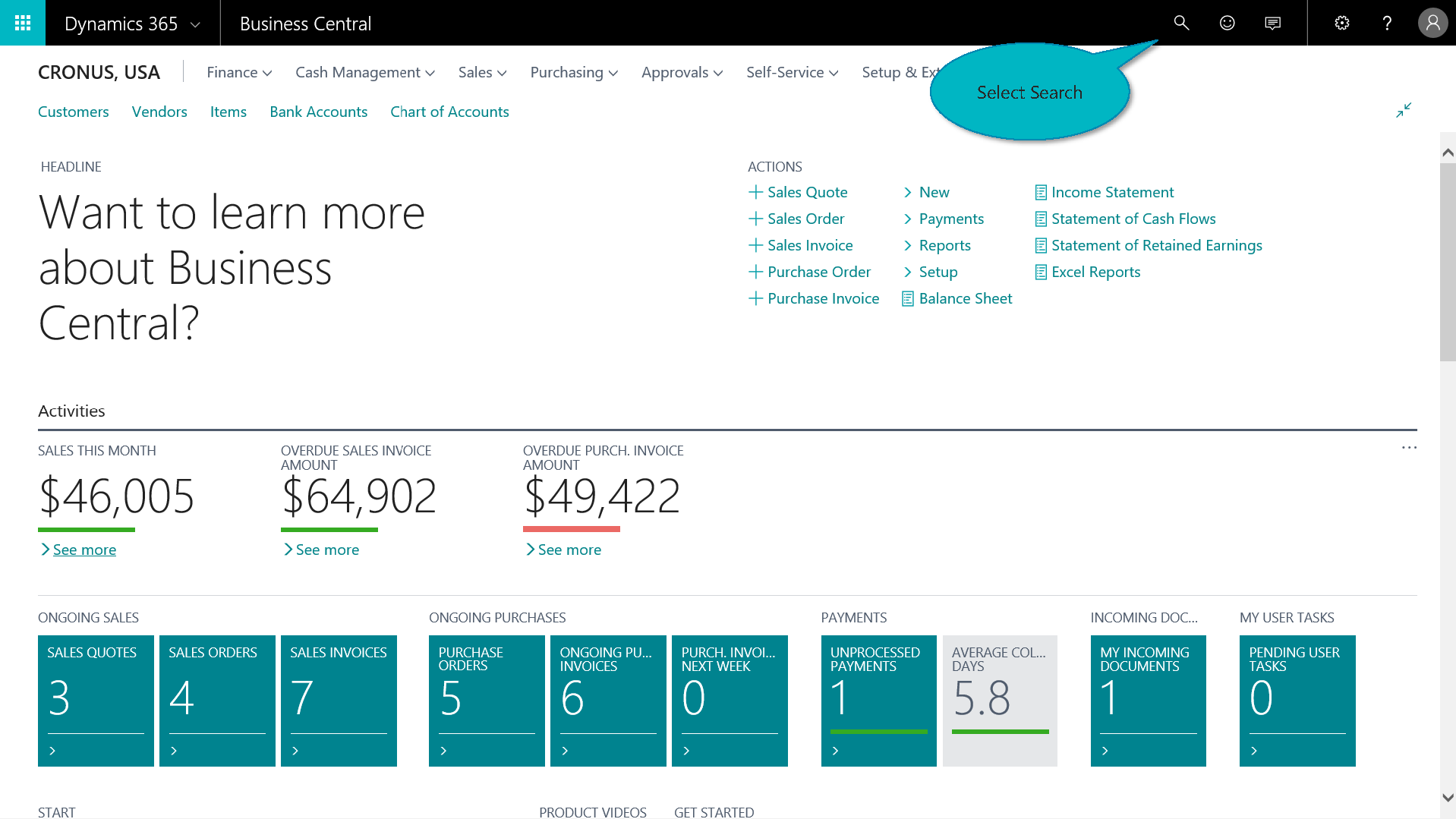Open the Cash Management dropdown

point(364,72)
